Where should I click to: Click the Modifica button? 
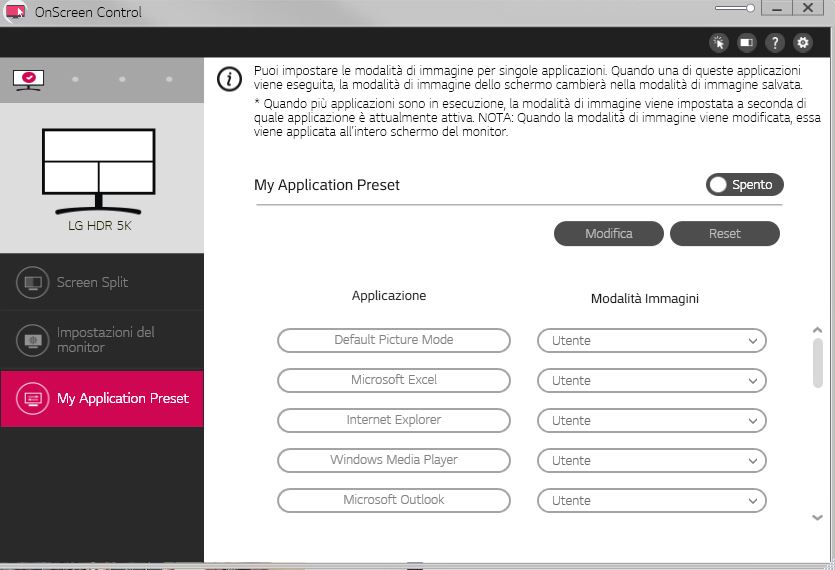pyautogui.click(x=609, y=233)
